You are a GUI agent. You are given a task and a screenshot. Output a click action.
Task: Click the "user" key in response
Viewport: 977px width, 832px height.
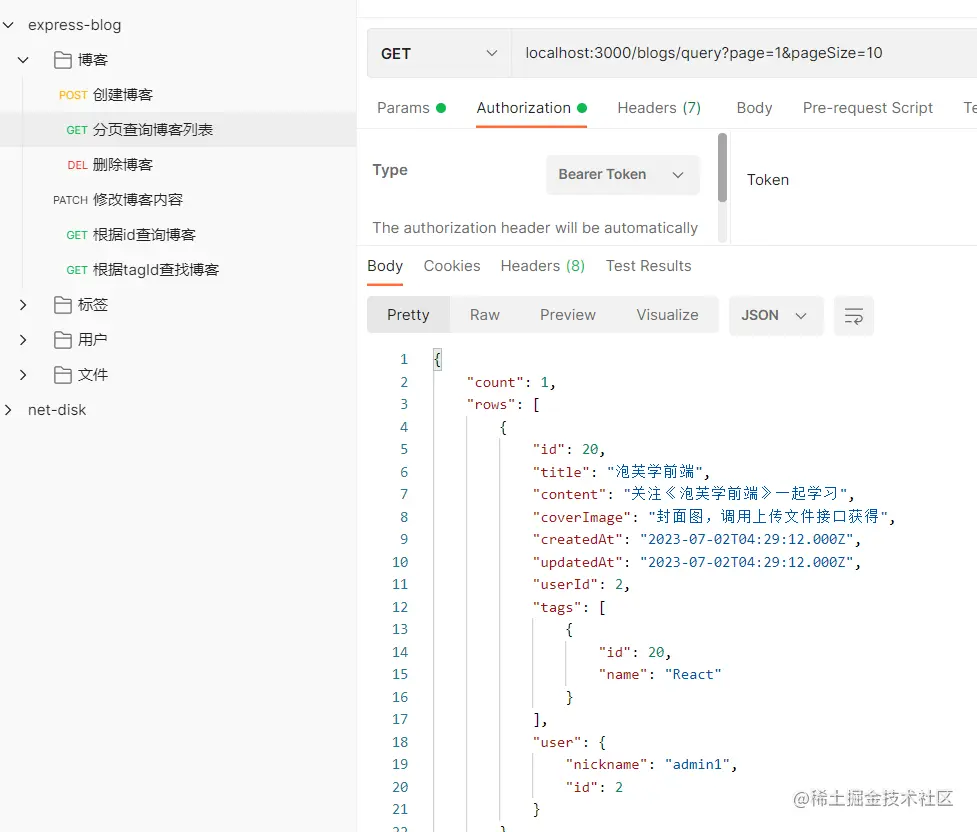click(556, 742)
